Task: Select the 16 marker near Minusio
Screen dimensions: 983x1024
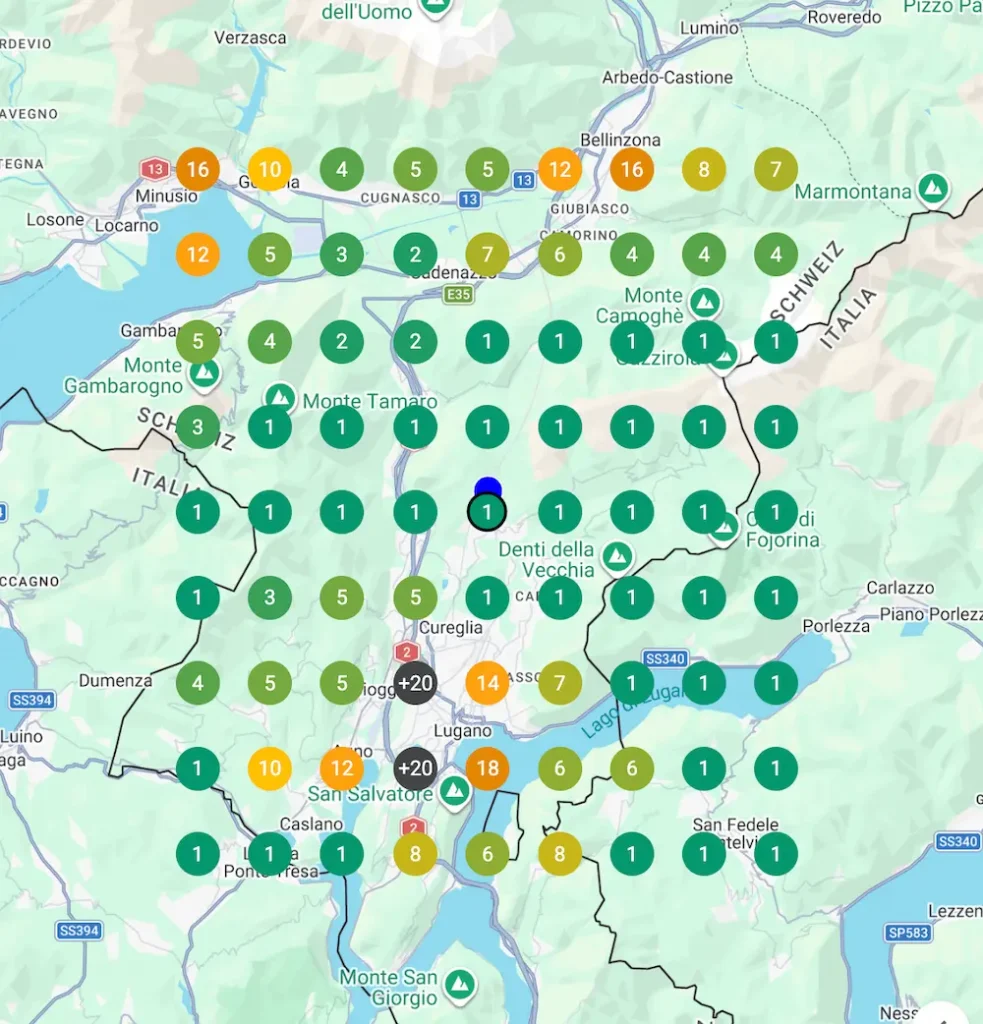Action: (x=198, y=169)
